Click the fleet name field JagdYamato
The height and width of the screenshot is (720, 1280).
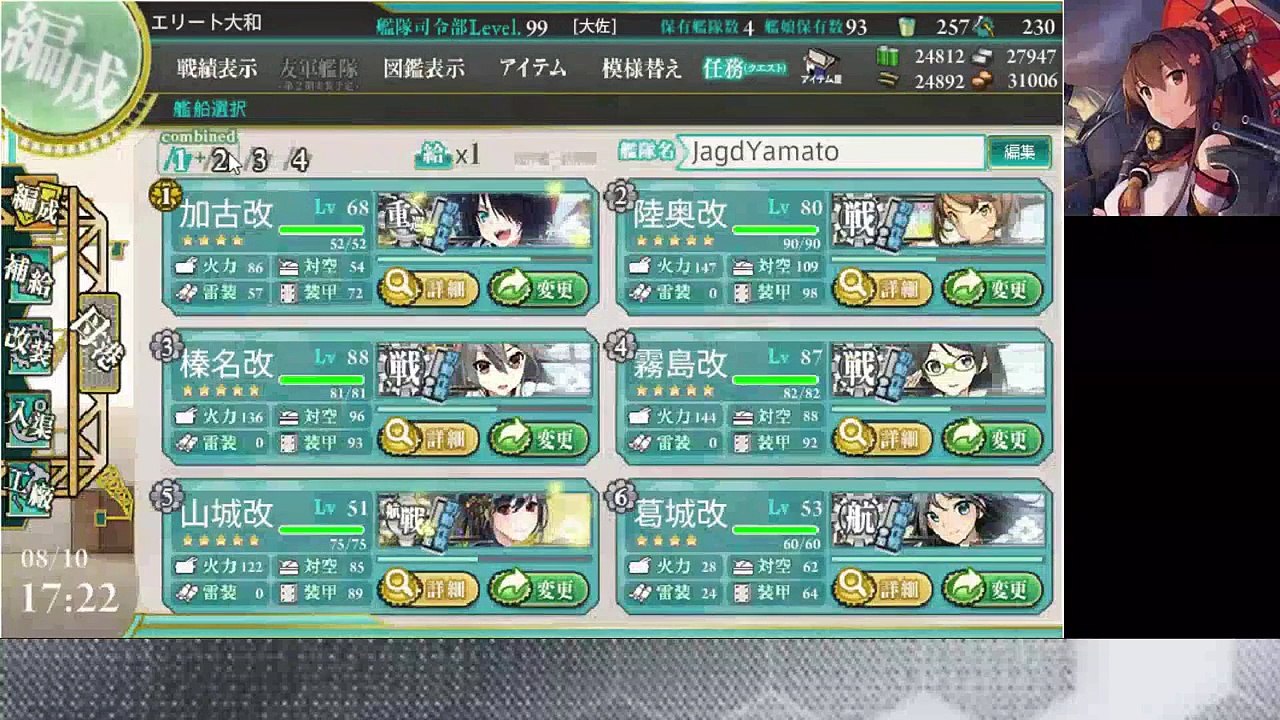point(831,152)
